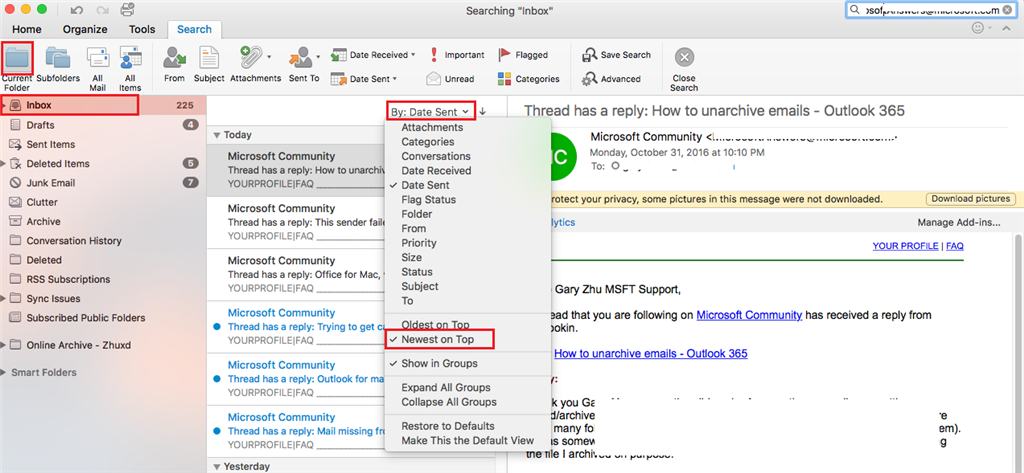1024x473 pixels.
Task: Select the Current Folder search scope
Action: point(17,67)
